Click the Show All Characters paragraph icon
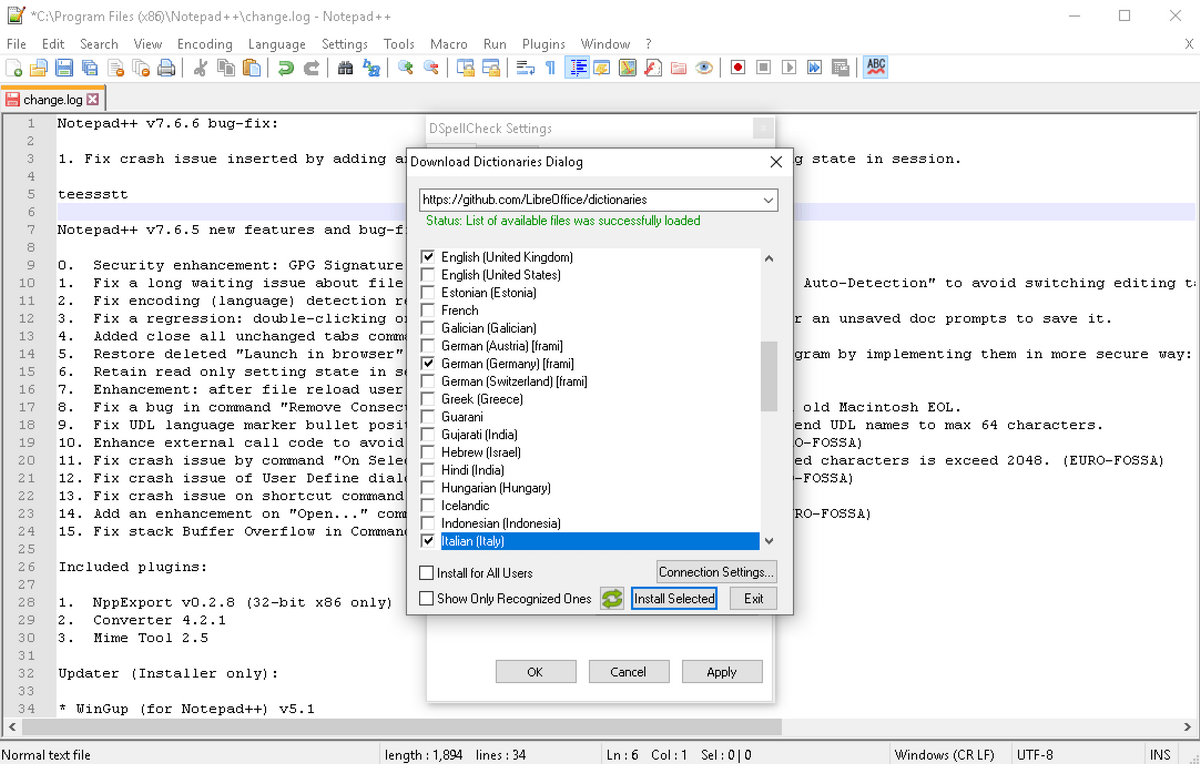The height and width of the screenshot is (764, 1200). pos(548,67)
